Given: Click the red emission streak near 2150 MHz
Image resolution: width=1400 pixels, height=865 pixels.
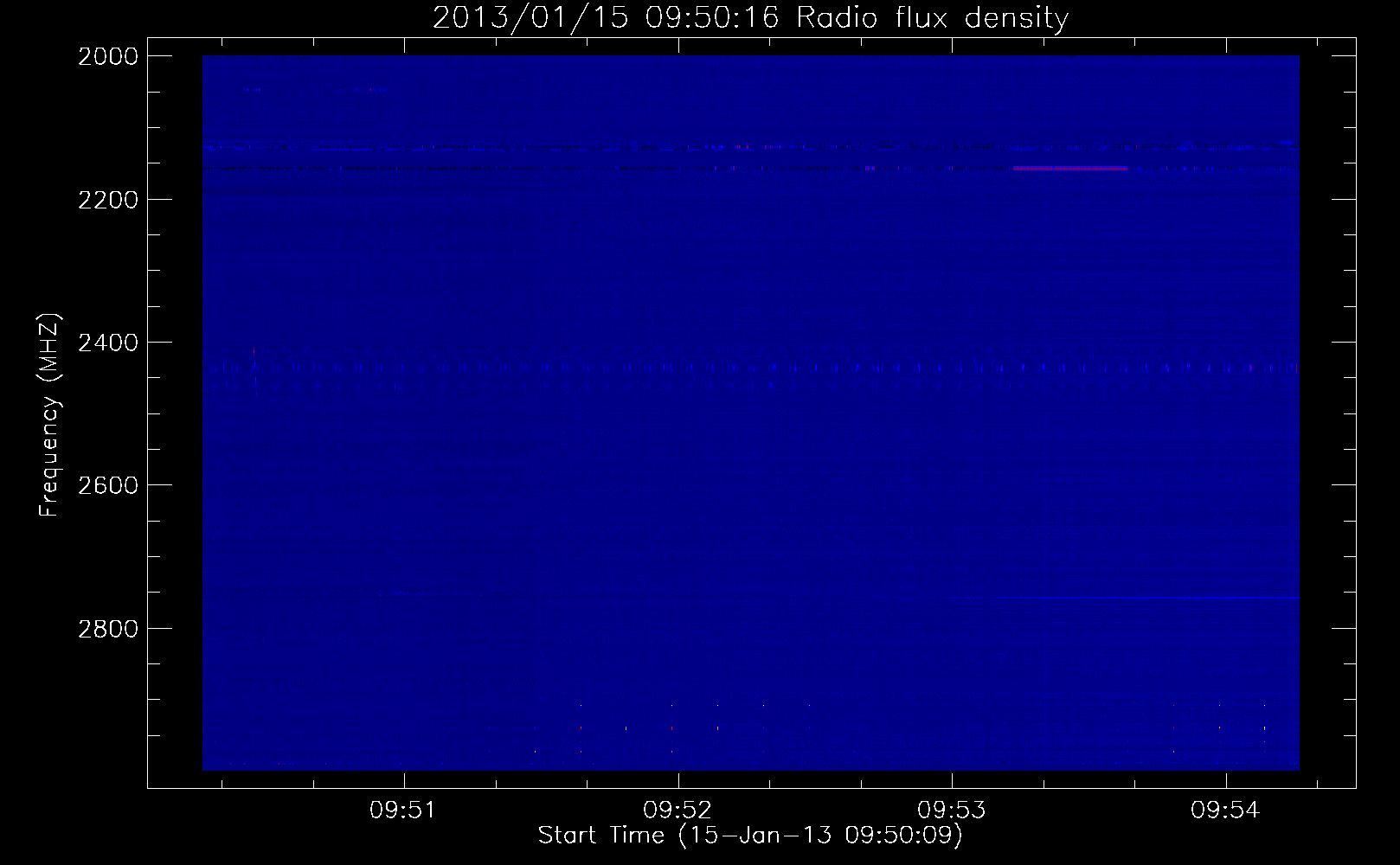Looking at the screenshot, I should (x=1070, y=168).
